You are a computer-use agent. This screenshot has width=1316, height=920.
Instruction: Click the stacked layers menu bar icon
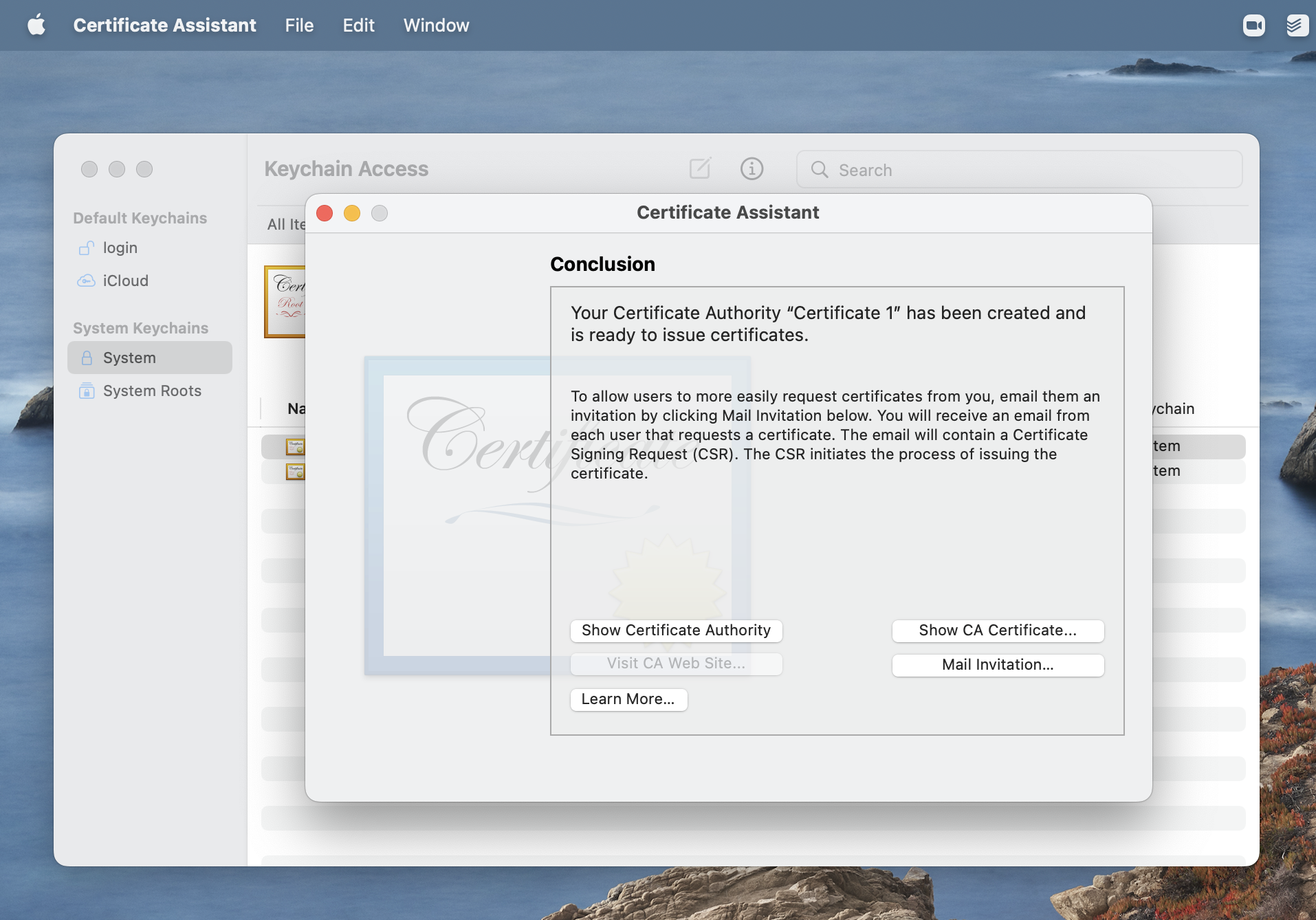[1297, 25]
